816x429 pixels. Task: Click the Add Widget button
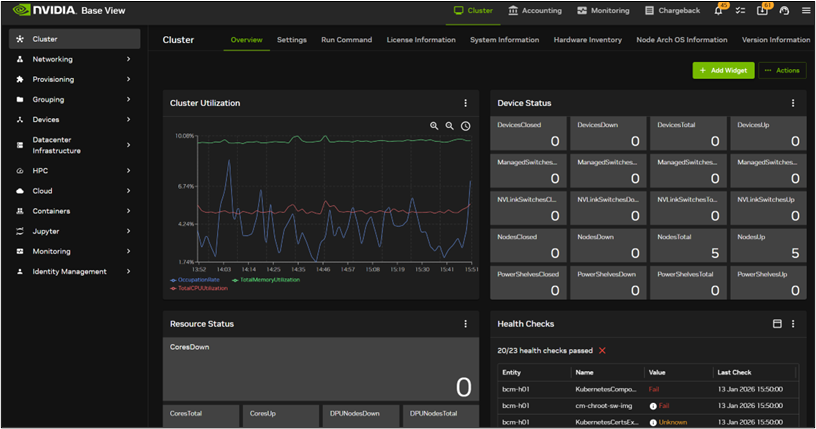(x=723, y=70)
